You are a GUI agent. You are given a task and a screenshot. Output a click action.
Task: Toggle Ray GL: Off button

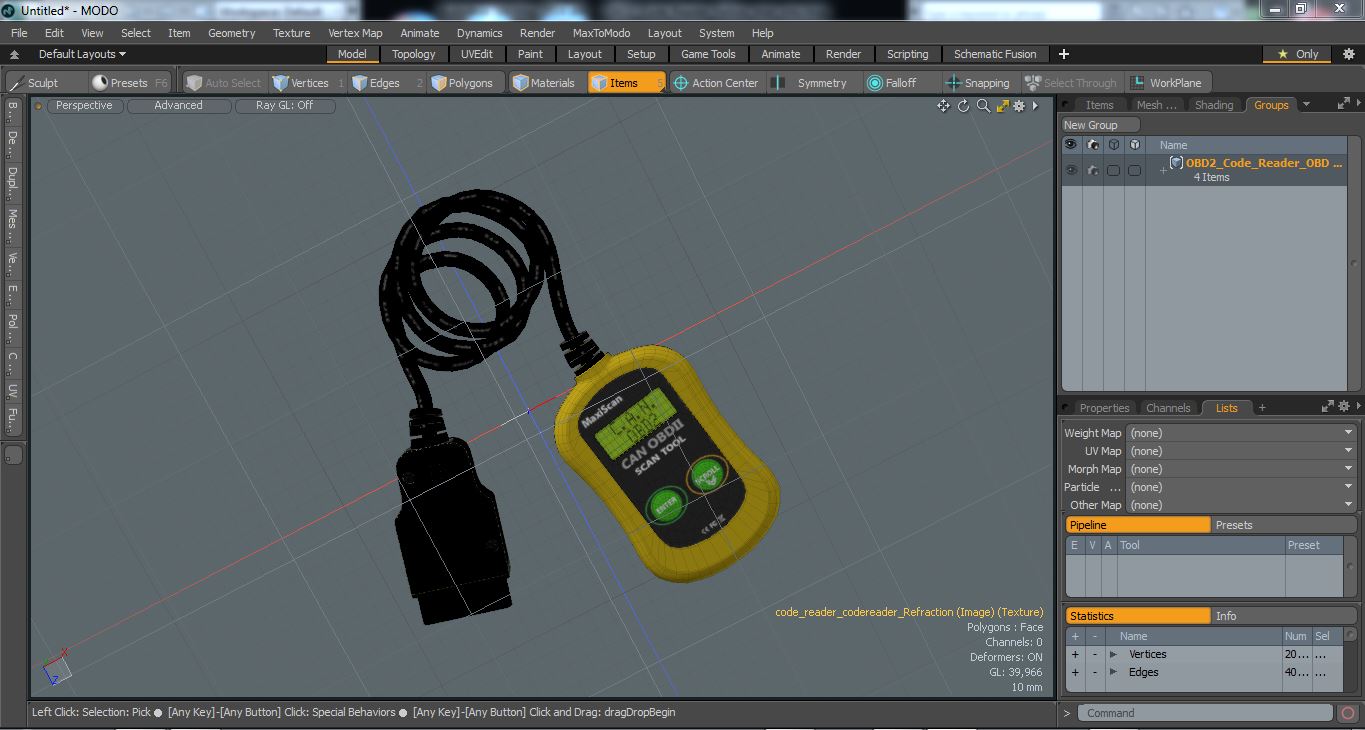[x=285, y=105]
